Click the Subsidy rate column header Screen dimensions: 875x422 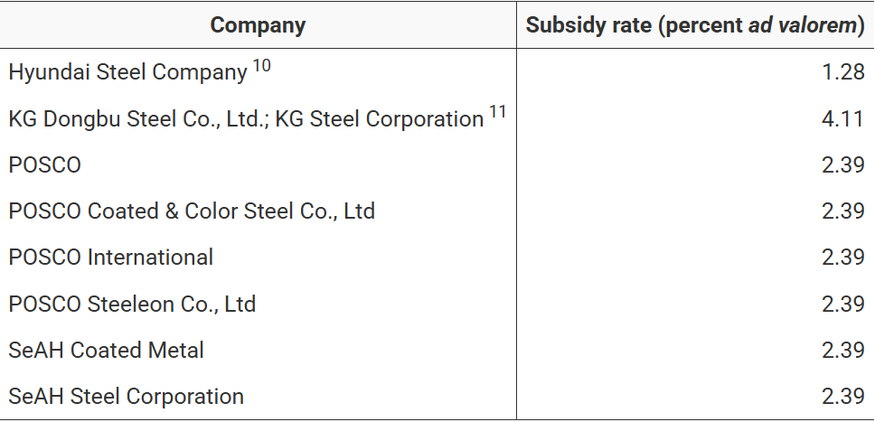click(695, 25)
